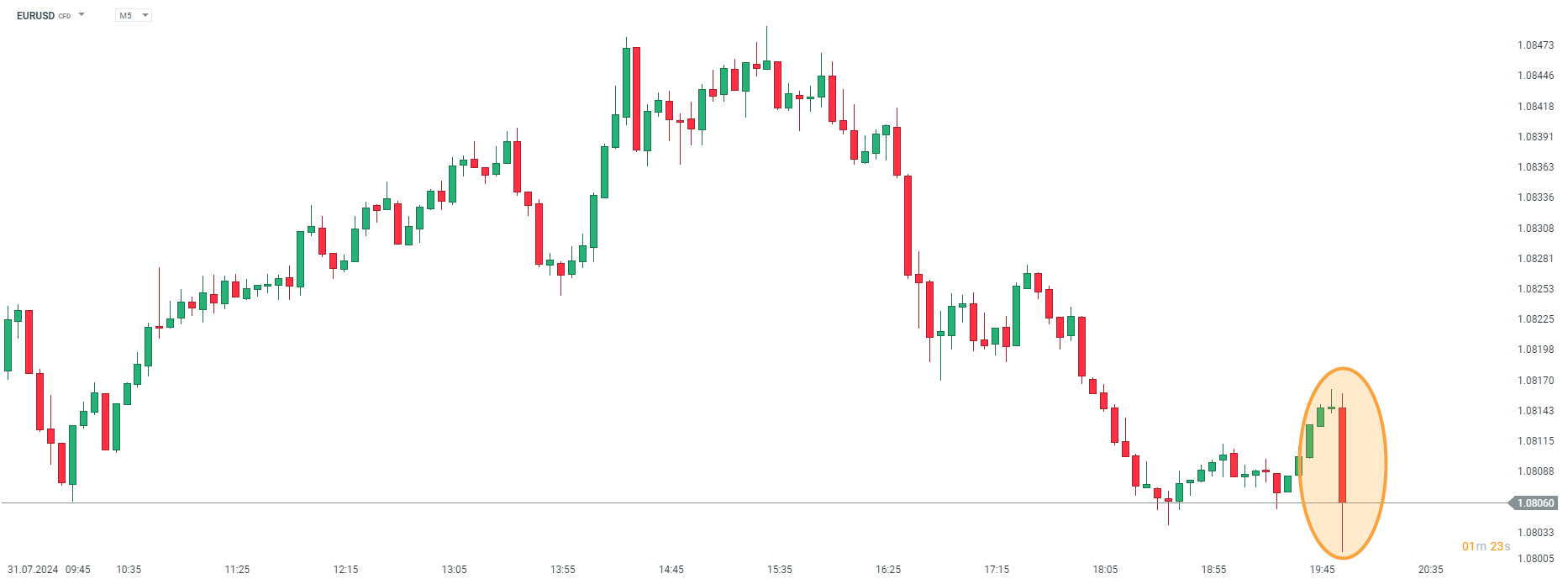This screenshot has width=1568, height=584.
Task: Expand the M5 timeframe selector
Action: [x=134, y=15]
